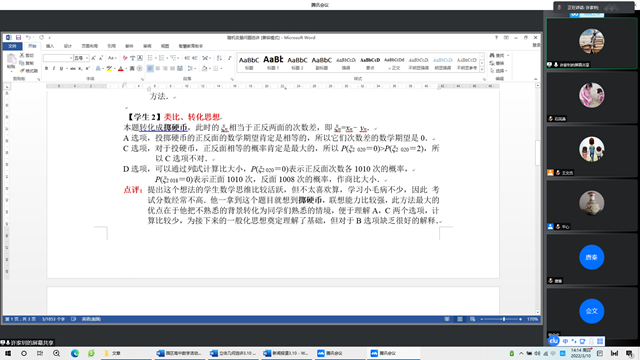The image size is (640, 360).
Task: Click the Clear Formatting eraser icon
Action: pos(125,58)
